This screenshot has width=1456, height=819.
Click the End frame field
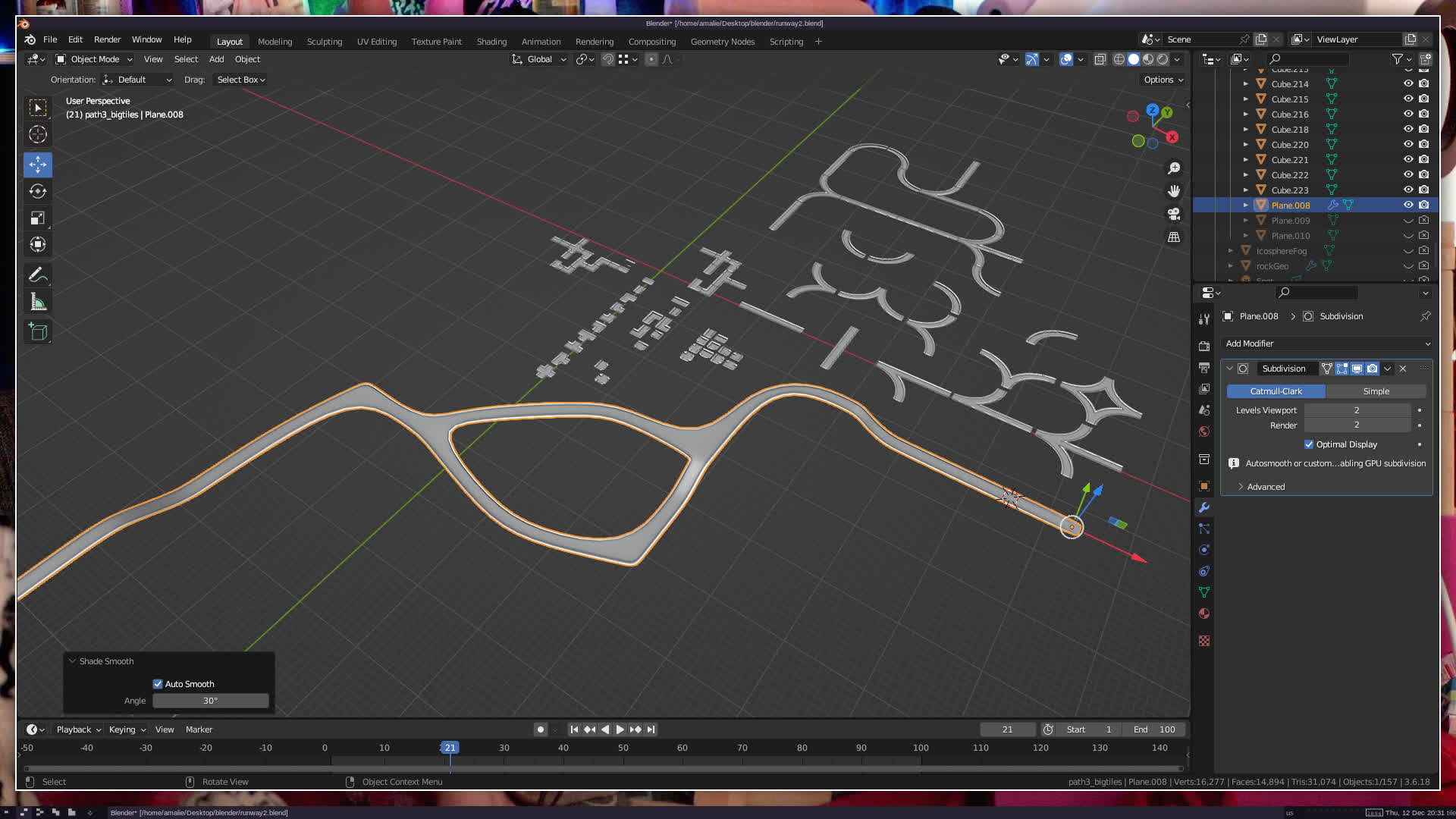(1155, 730)
